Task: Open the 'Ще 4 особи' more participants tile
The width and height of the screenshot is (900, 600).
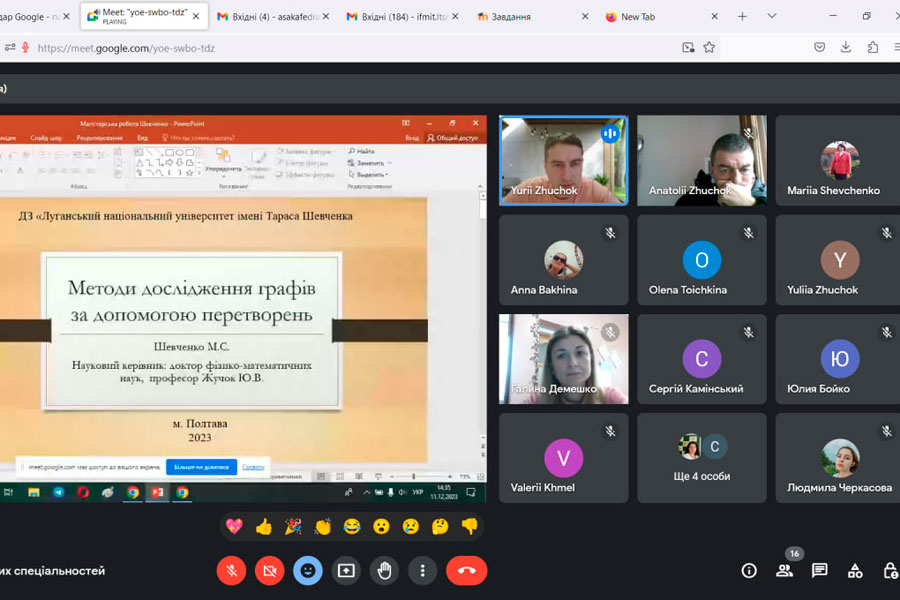Action: 702,458
